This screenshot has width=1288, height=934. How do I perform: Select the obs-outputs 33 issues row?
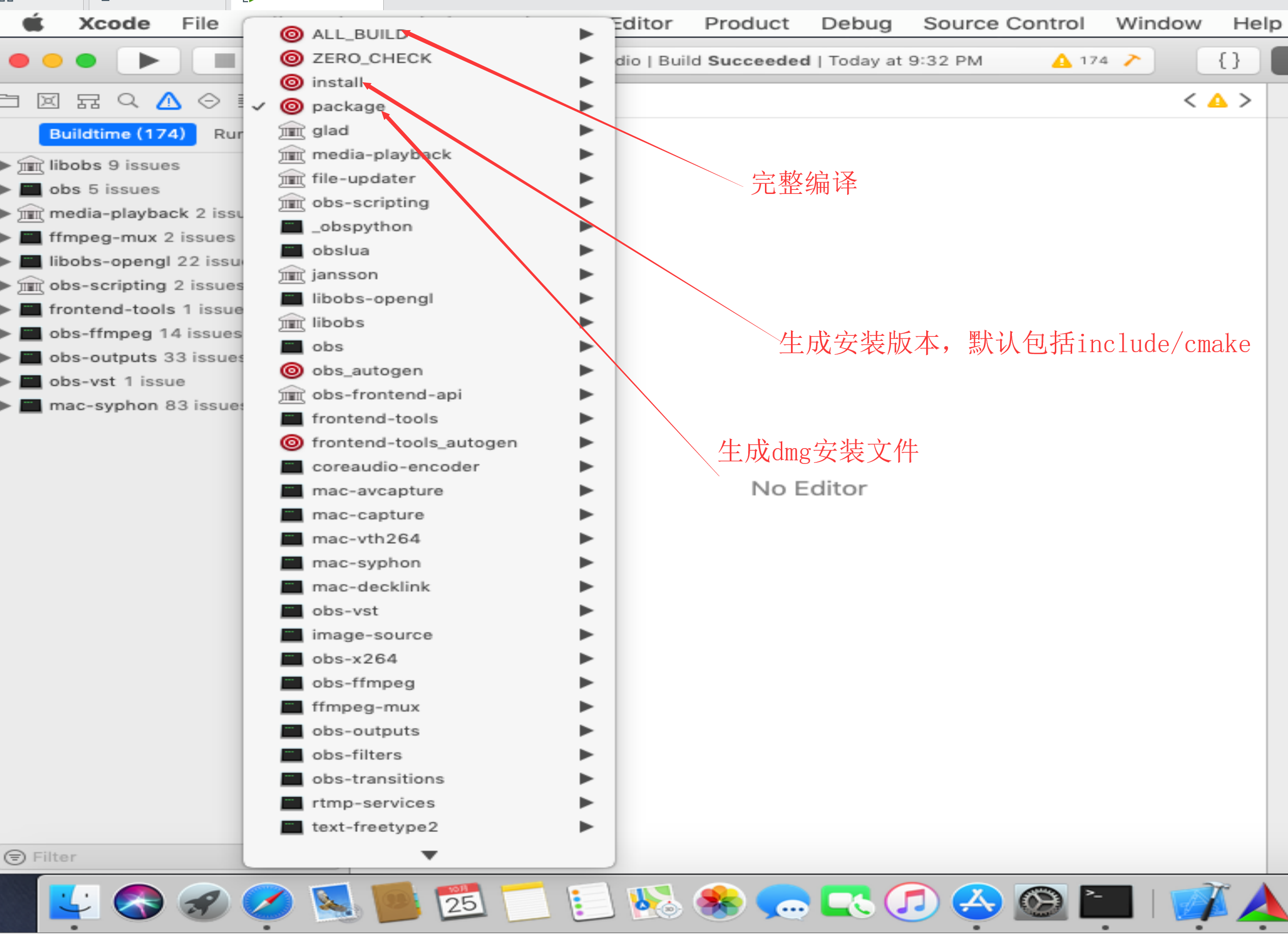(x=121, y=357)
